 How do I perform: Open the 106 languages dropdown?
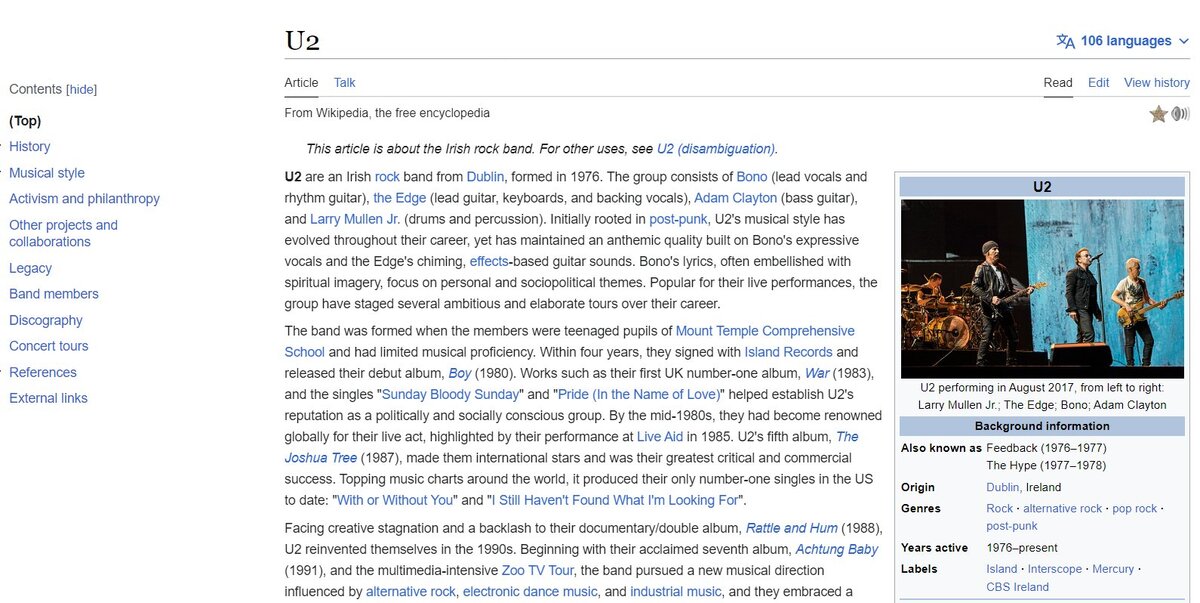tap(1123, 41)
